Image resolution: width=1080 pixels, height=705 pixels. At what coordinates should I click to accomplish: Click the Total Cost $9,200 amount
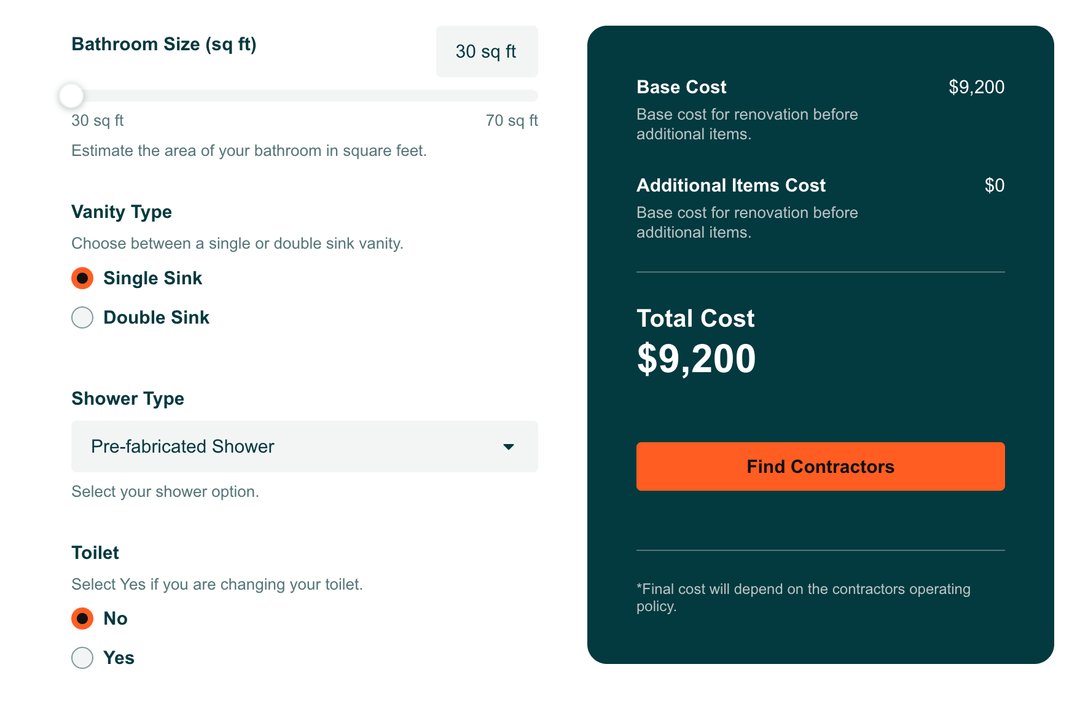click(696, 359)
